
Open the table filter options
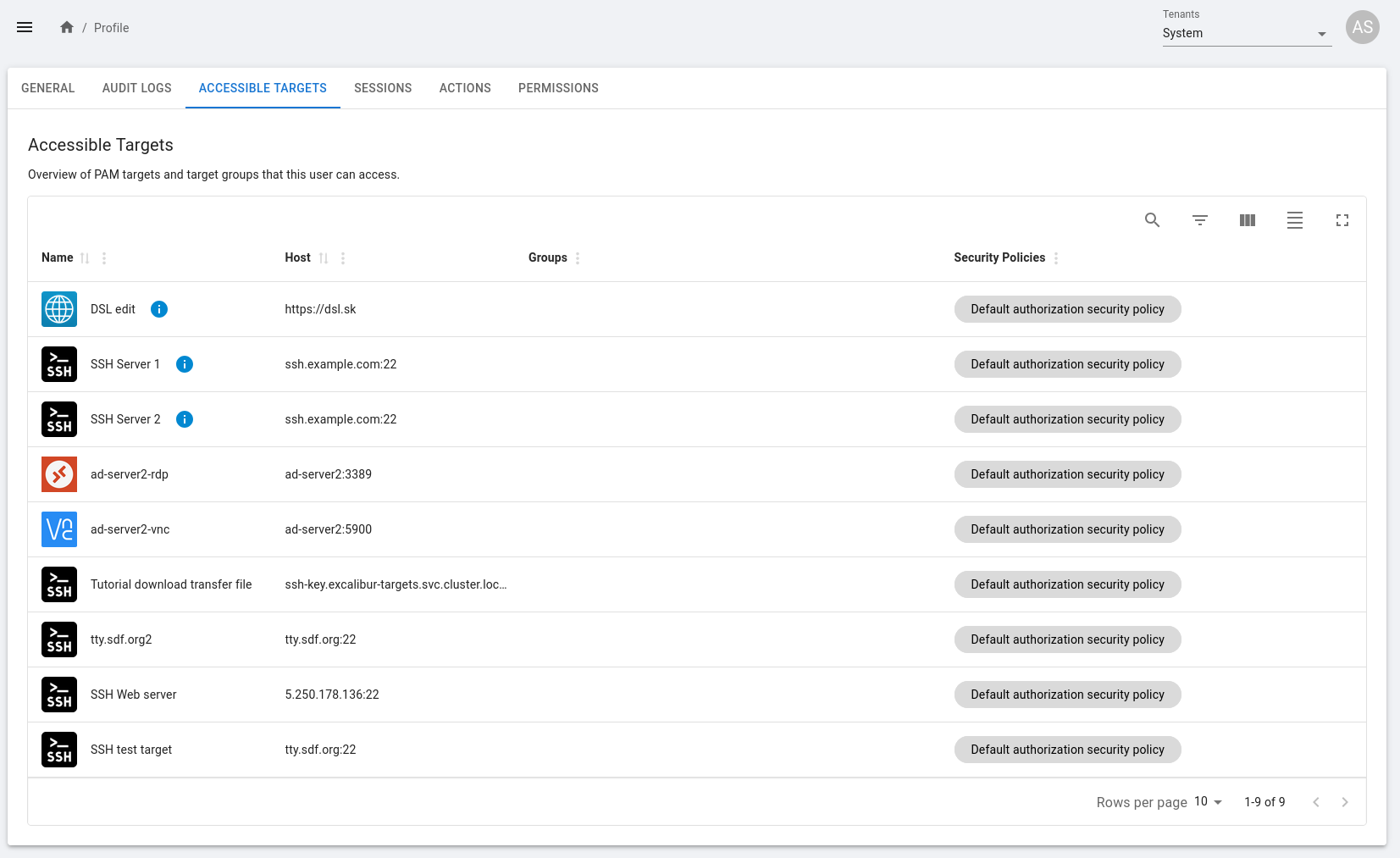pos(1199,220)
